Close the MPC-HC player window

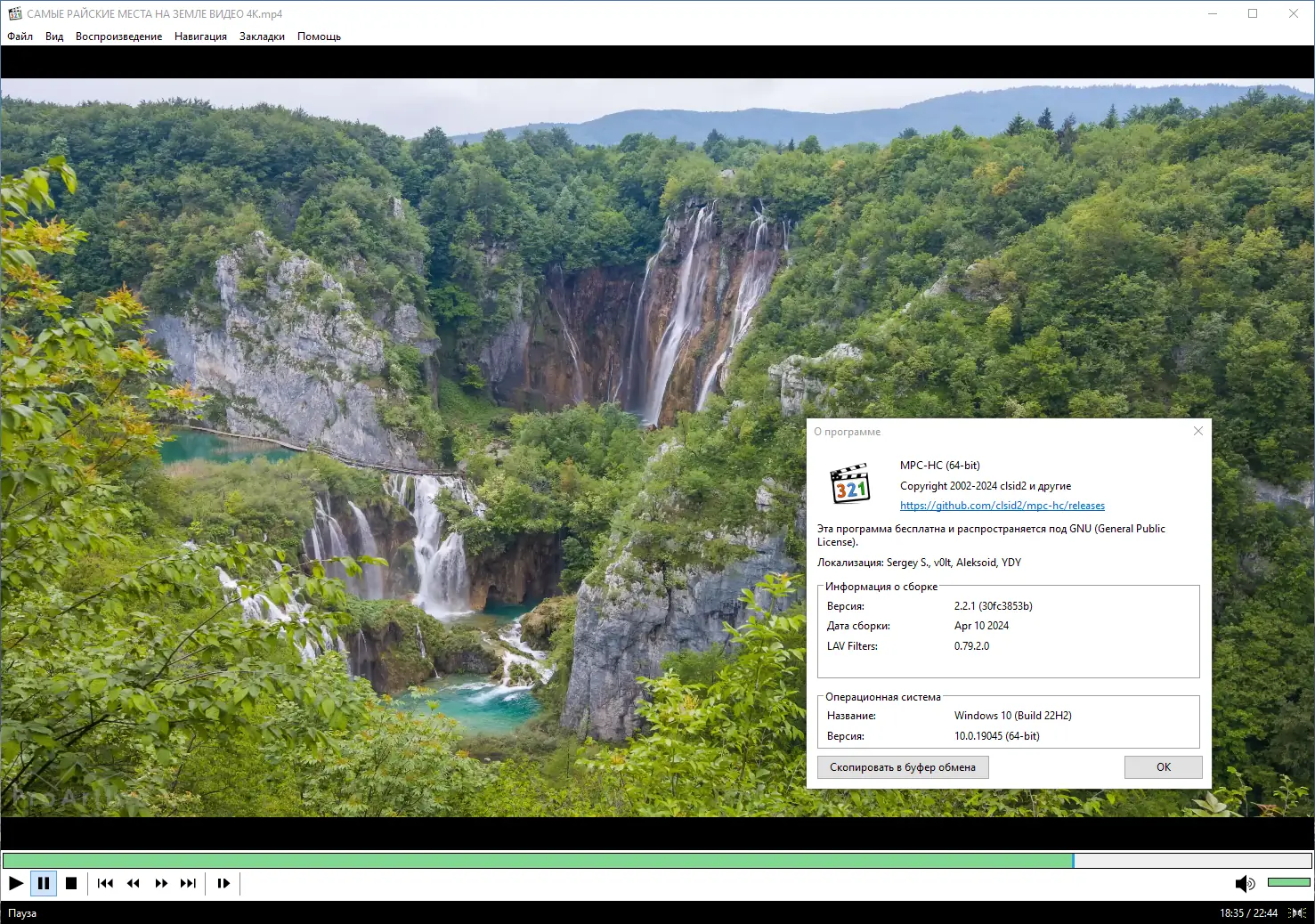1294,13
